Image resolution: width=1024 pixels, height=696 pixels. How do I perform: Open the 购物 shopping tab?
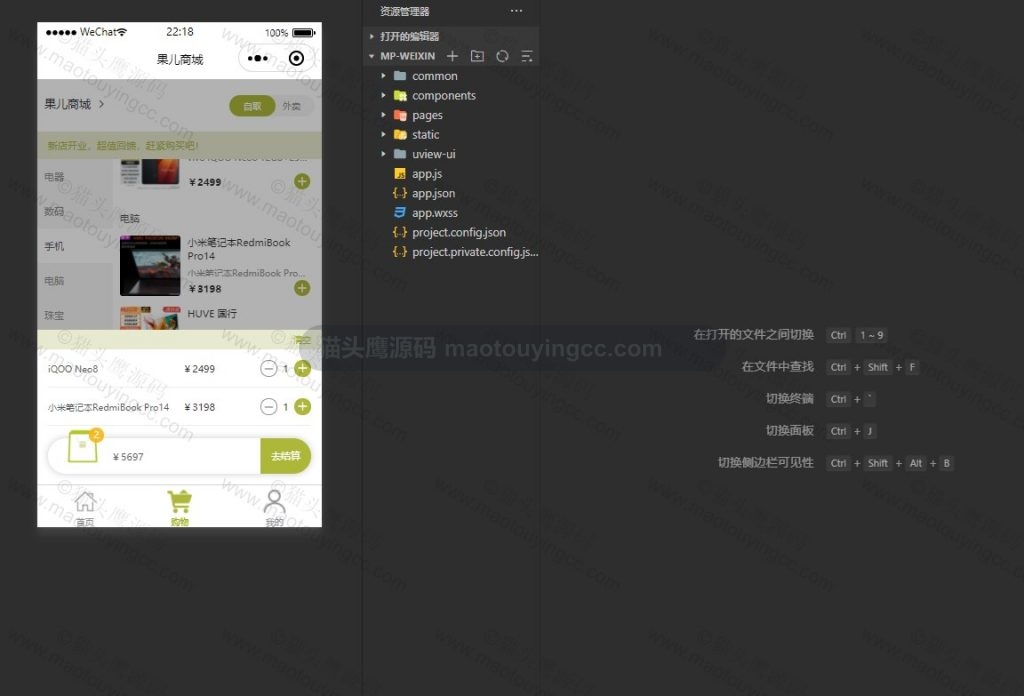[180, 508]
